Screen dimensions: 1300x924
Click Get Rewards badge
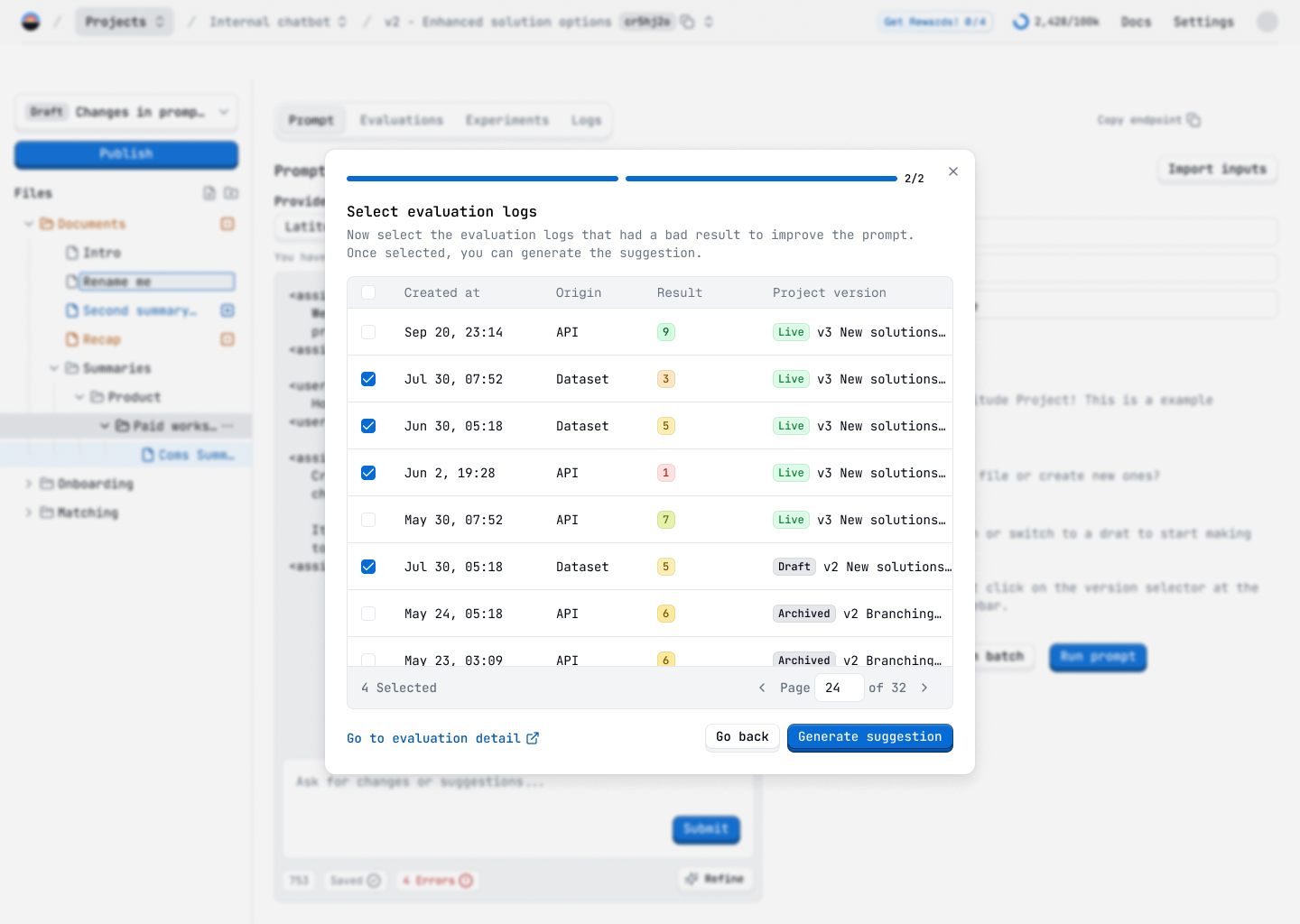coord(935,22)
